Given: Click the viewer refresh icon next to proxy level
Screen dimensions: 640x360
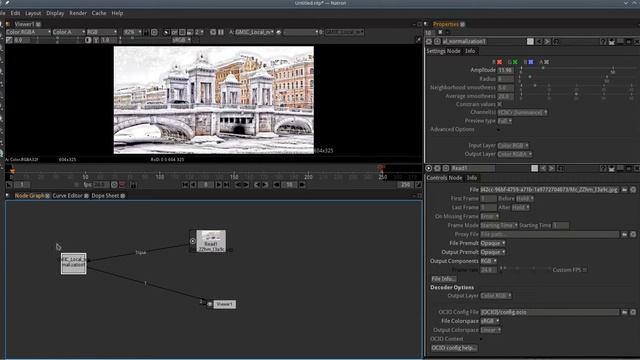Looking at the screenshot, I should [213, 32].
